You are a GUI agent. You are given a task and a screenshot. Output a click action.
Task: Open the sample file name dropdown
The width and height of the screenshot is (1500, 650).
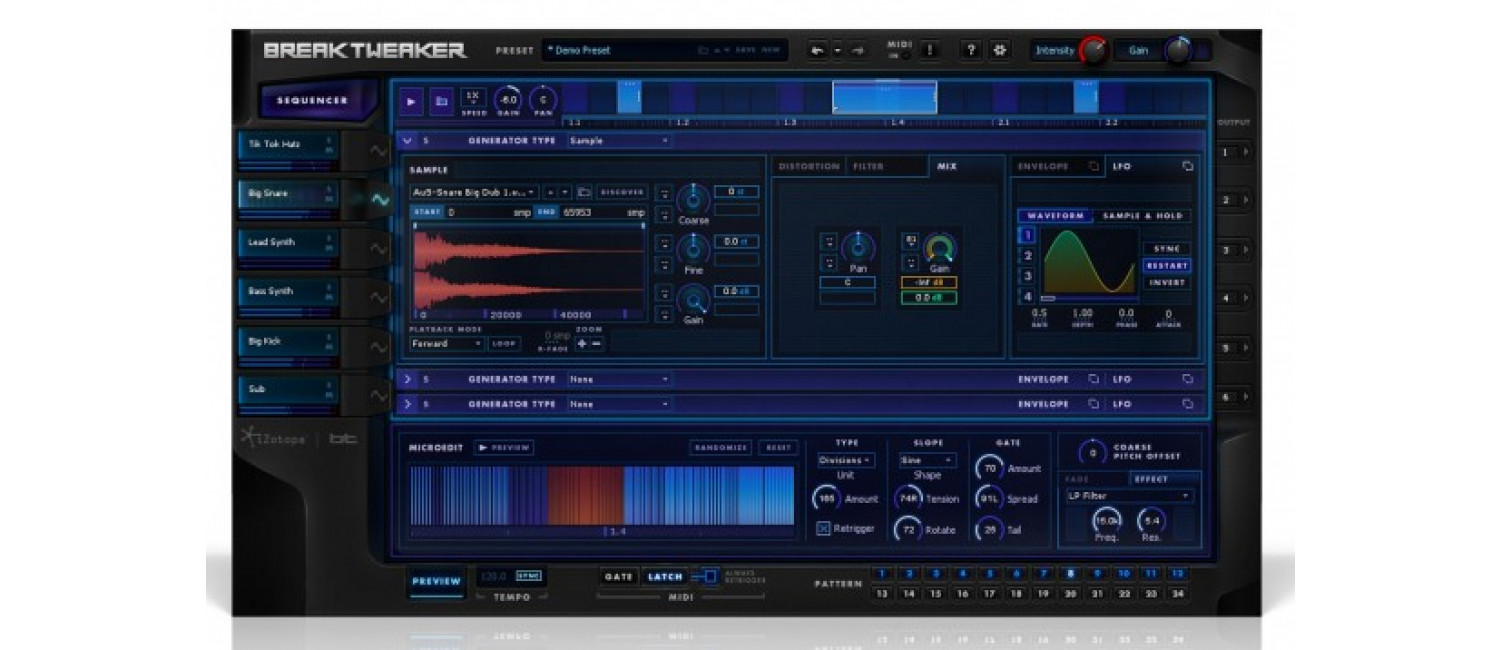pyautogui.click(x=475, y=192)
